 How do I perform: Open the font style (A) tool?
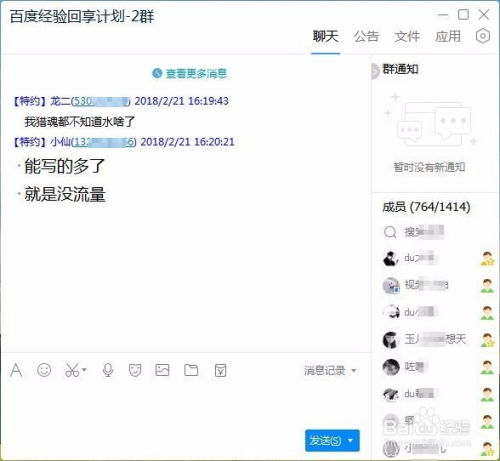coord(16,370)
